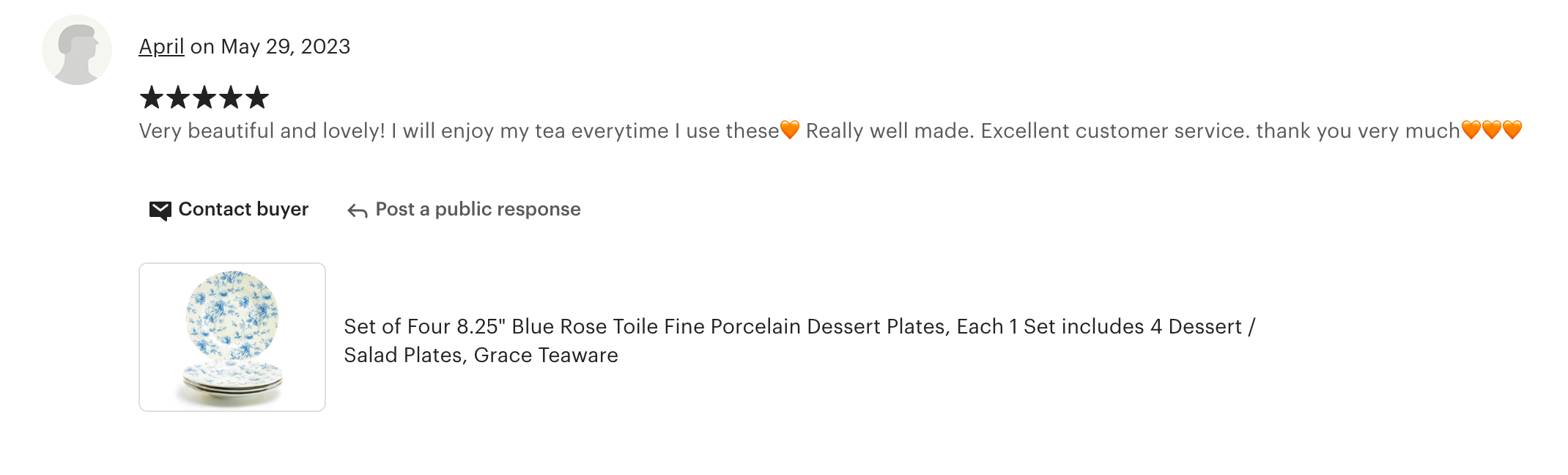
Task: Click the review date May 29, 2023
Action: click(286, 47)
